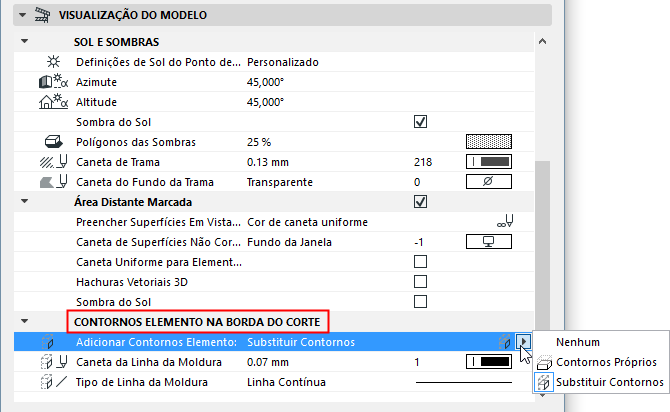Click the Caneta de Trama pen color swatch
This screenshot has height=412, width=670.
[x=489, y=161]
